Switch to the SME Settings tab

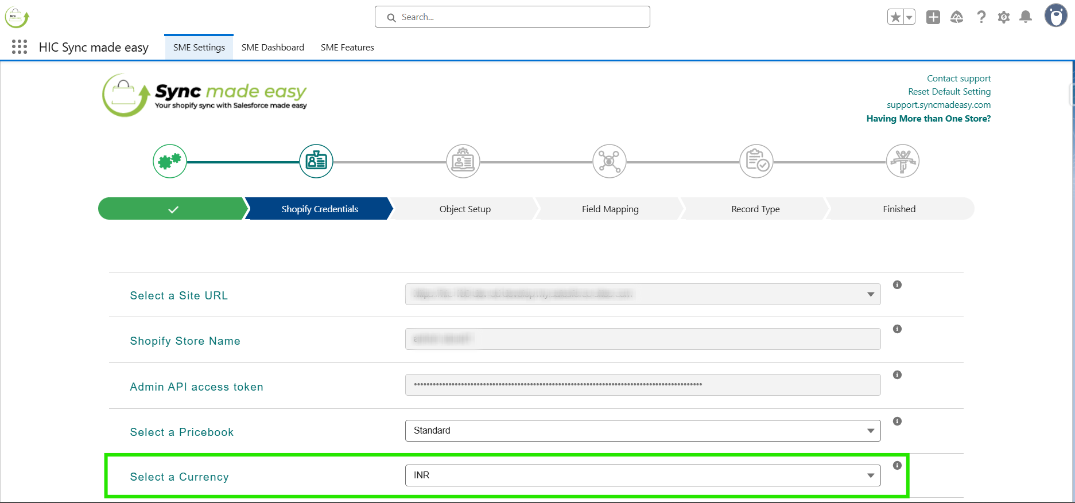pos(199,47)
